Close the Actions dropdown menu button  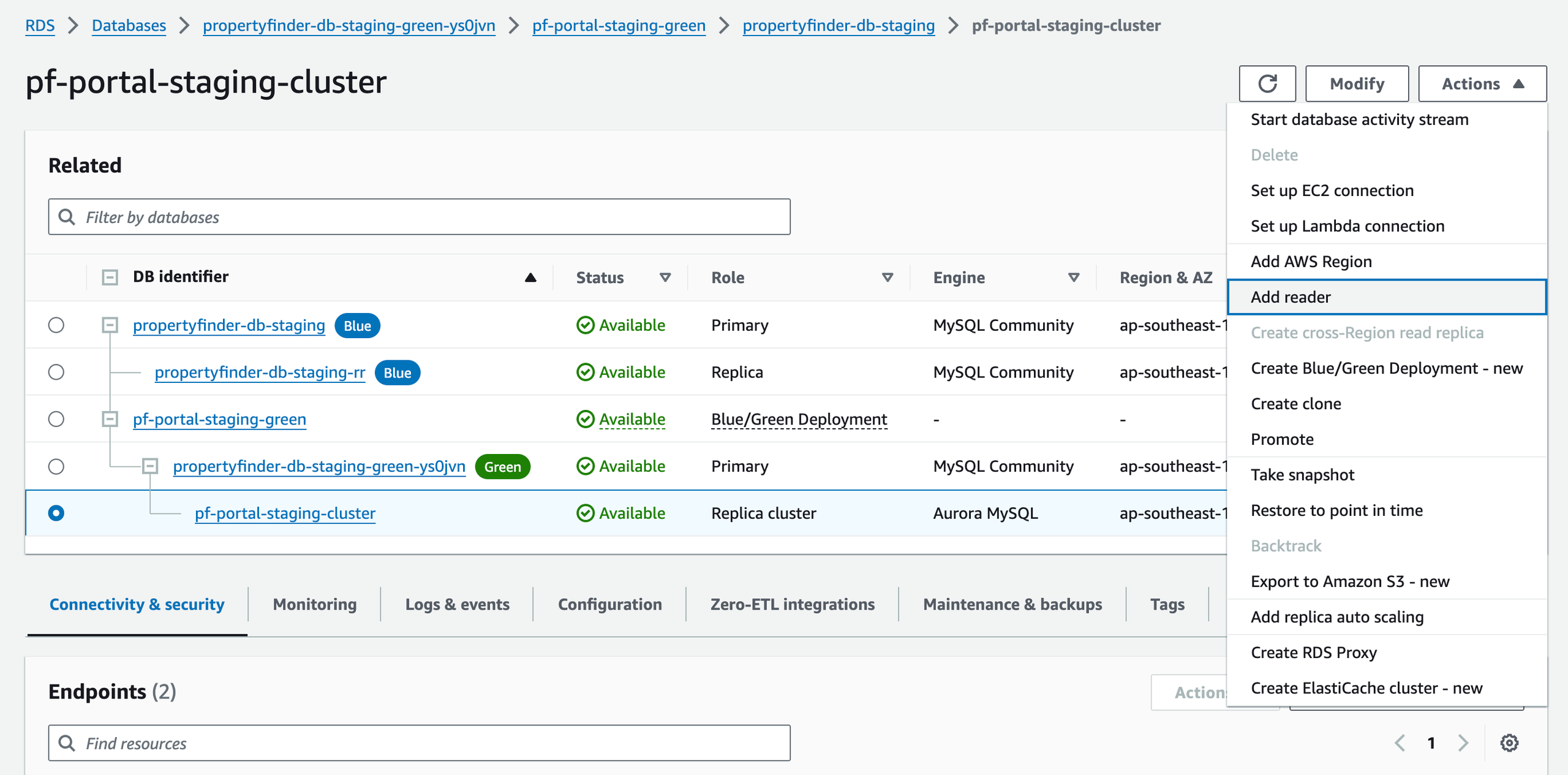click(x=1482, y=83)
